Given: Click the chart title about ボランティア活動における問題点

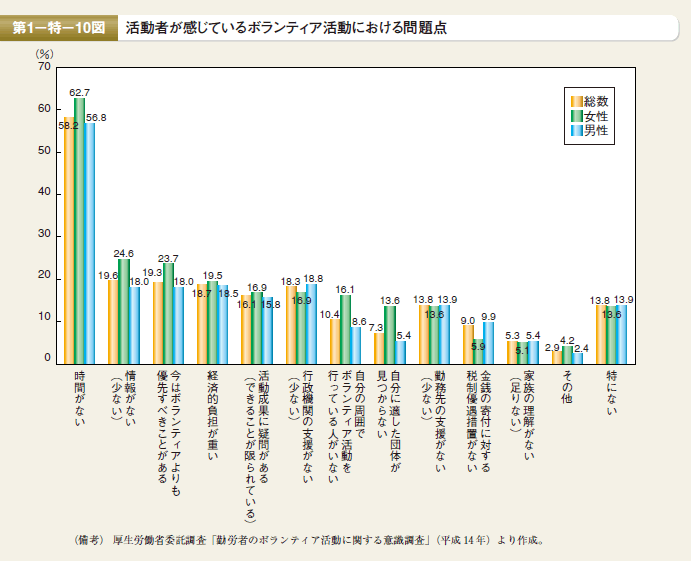Looking at the screenshot, I should 286,28.
